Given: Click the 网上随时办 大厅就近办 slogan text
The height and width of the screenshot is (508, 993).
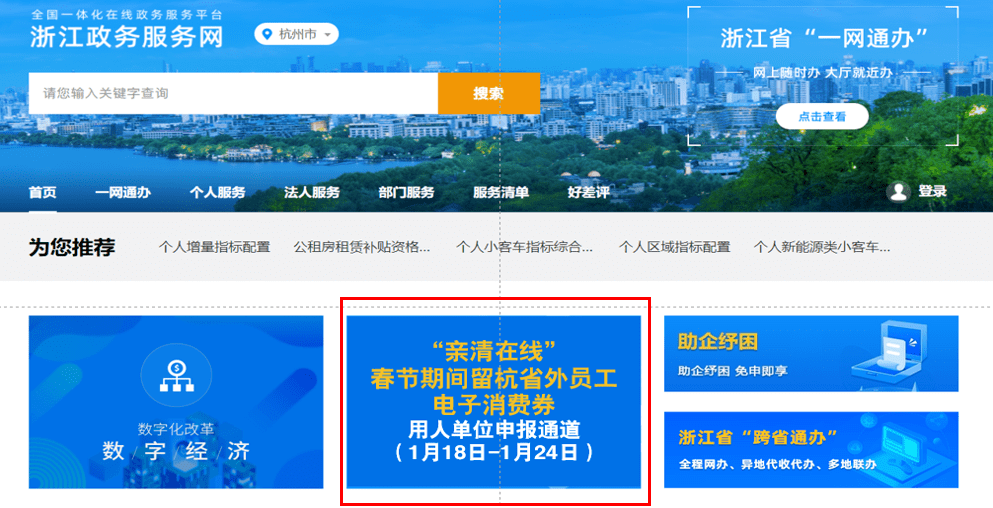Looking at the screenshot, I should point(823,73).
